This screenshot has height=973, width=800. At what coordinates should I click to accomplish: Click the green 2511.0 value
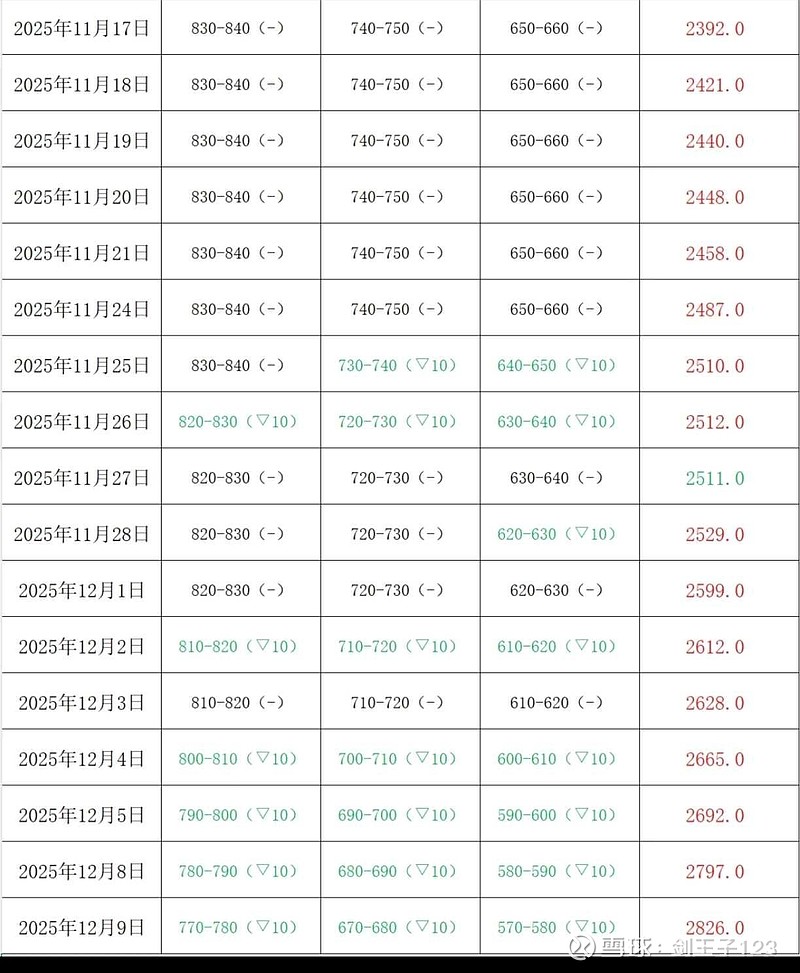[x=715, y=478]
